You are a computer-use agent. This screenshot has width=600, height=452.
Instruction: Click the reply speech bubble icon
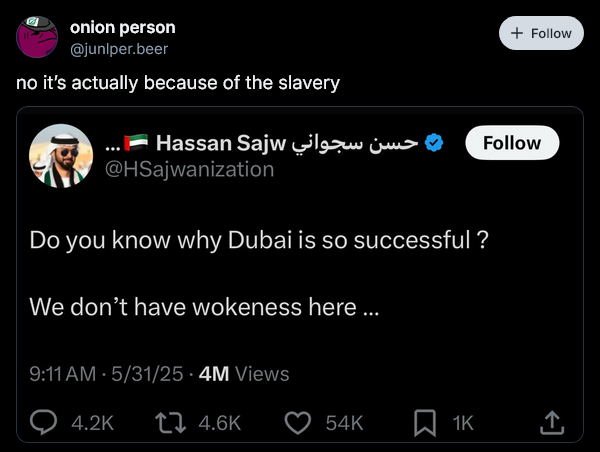click(44, 423)
